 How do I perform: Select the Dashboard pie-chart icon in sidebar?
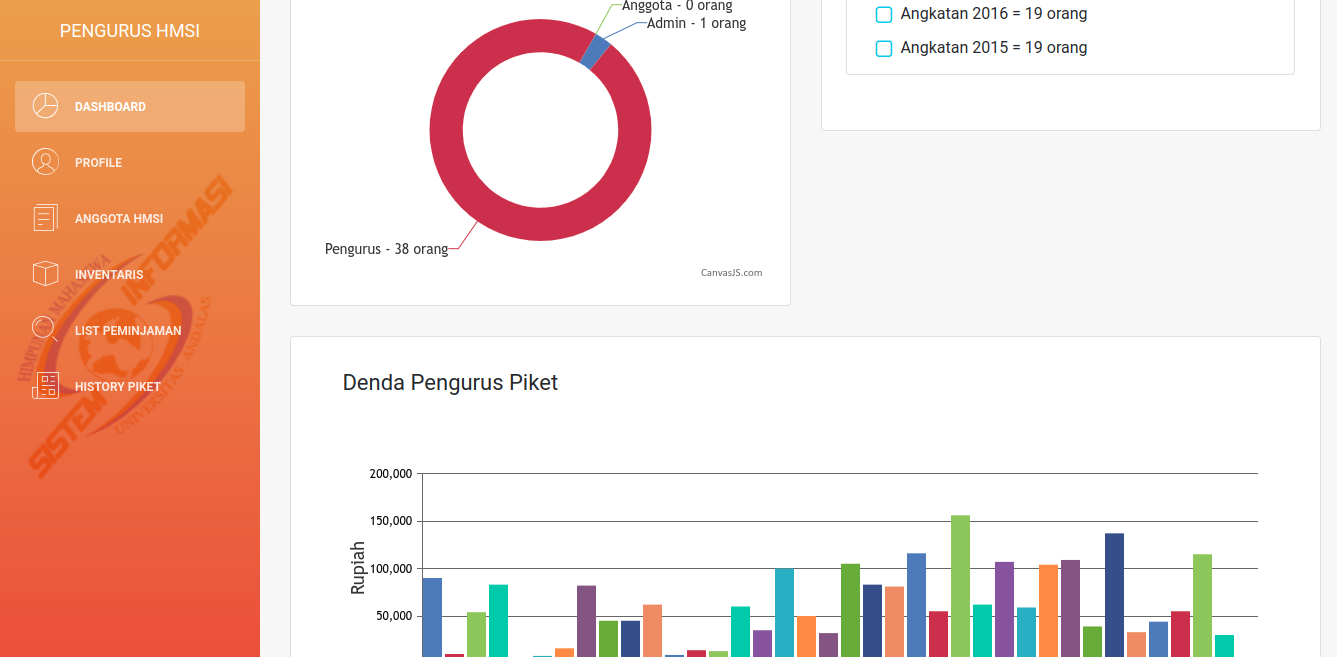(45, 106)
